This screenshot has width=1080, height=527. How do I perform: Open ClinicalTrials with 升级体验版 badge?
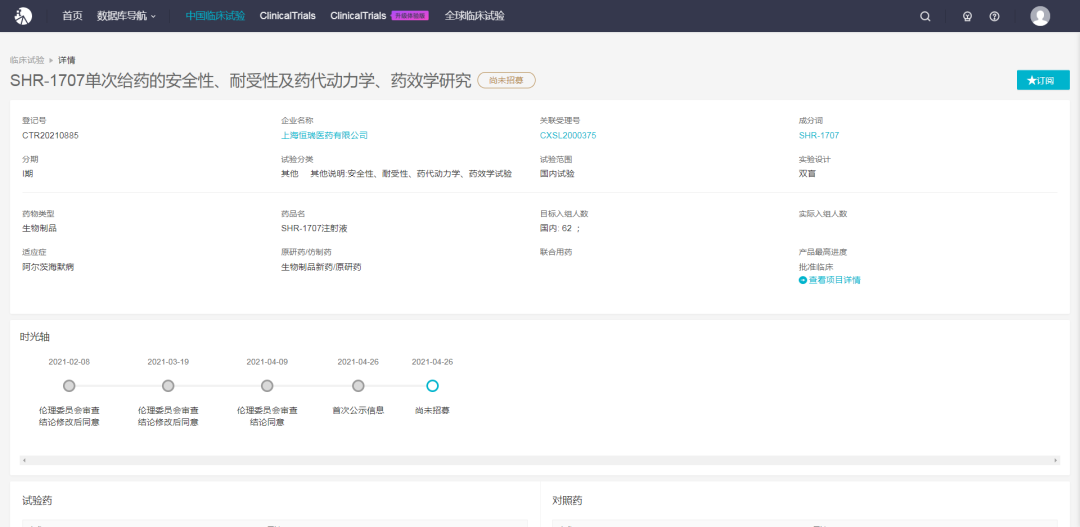click(380, 16)
